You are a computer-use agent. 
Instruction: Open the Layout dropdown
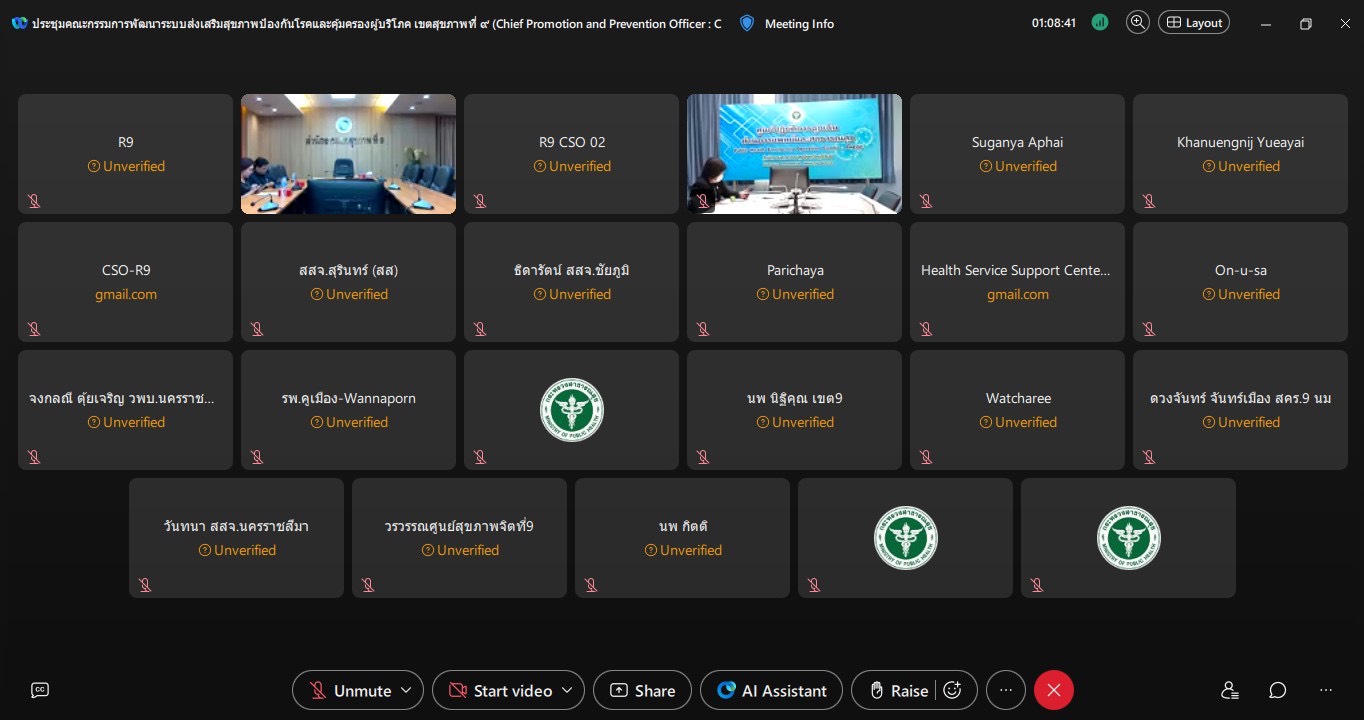(1194, 23)
